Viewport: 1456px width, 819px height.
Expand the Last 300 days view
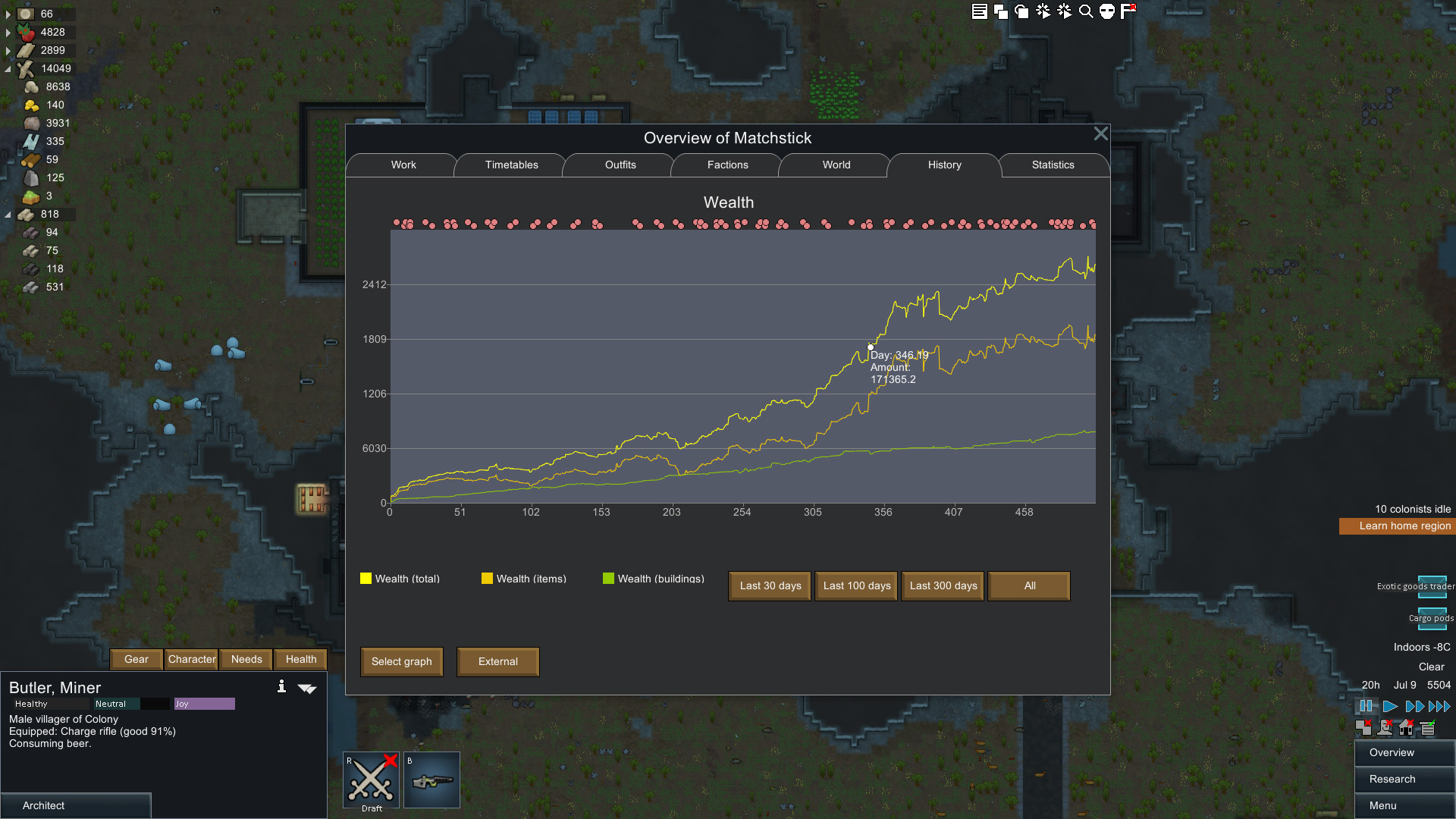point(944,585)
